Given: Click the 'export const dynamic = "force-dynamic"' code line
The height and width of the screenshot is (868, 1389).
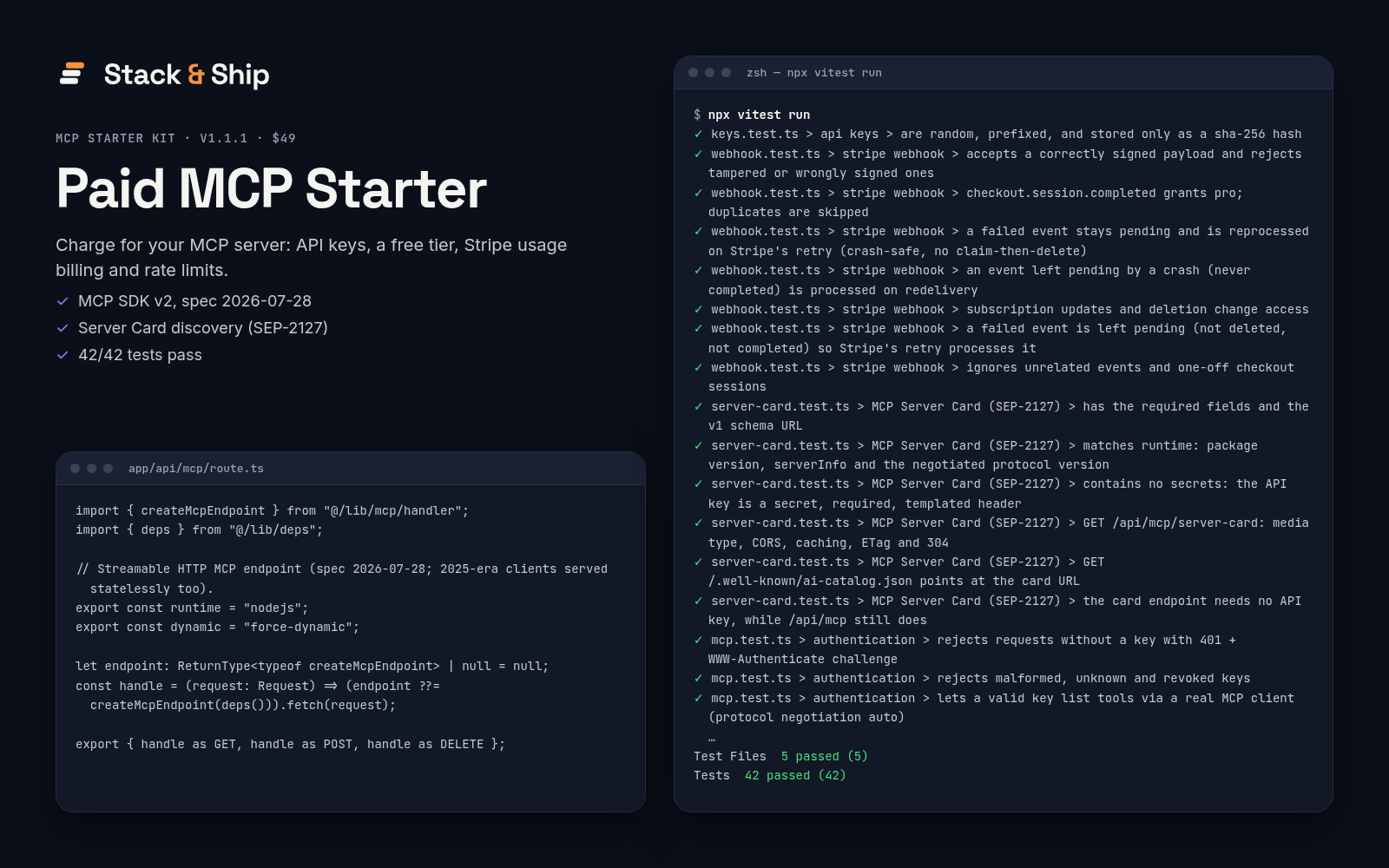Looking at the screenshot, I should coord(217,627).
